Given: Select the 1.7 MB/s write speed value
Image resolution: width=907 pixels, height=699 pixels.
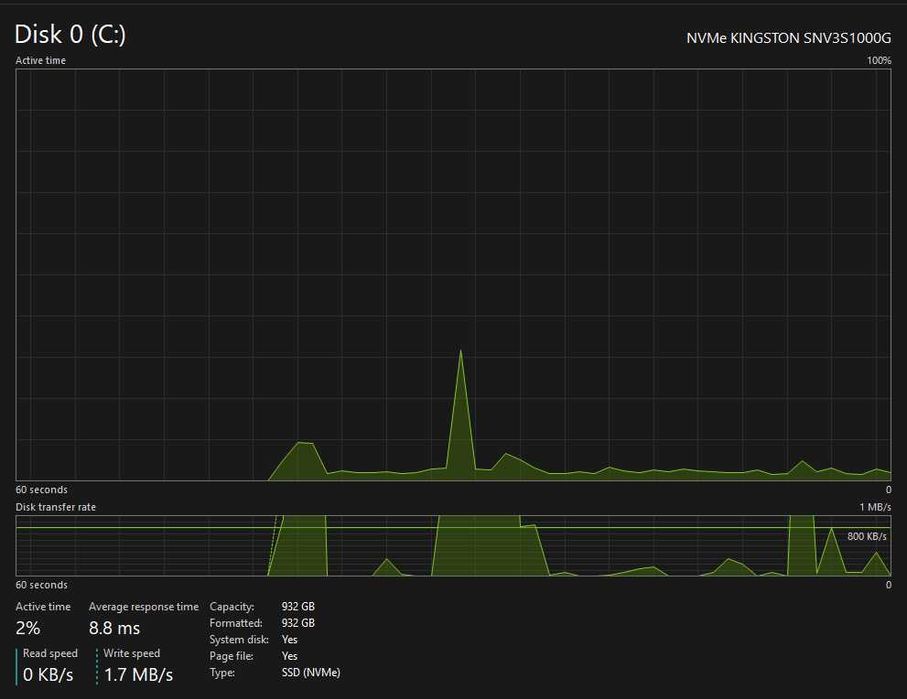Looking at the screenshot, I should coord(139,675).
